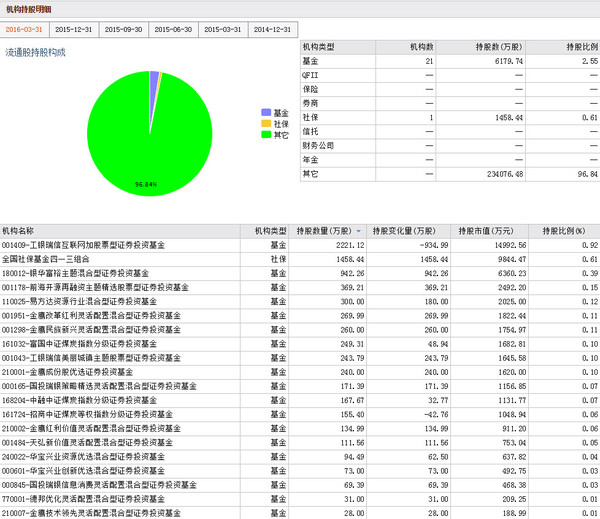This screenshot has width=600, height=519.
Task: Click the 机构持股明细 section heading
Action: (29, 9)
